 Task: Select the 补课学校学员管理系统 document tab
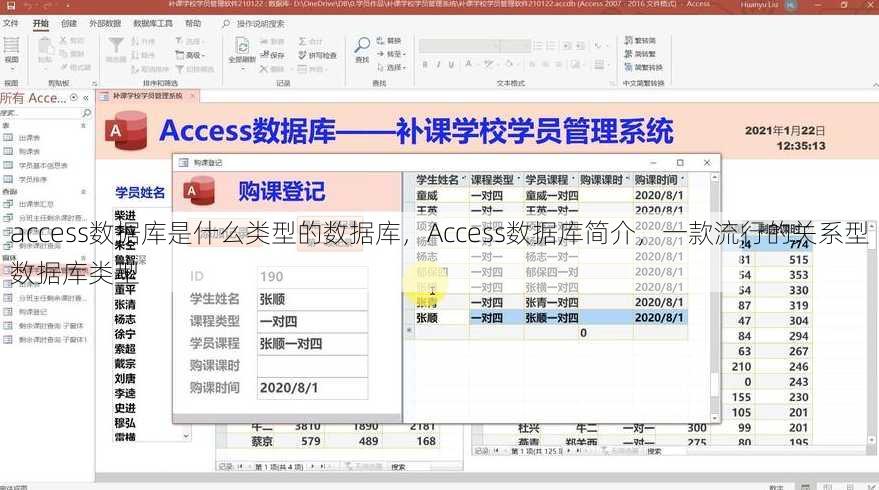tap(147, 96)
